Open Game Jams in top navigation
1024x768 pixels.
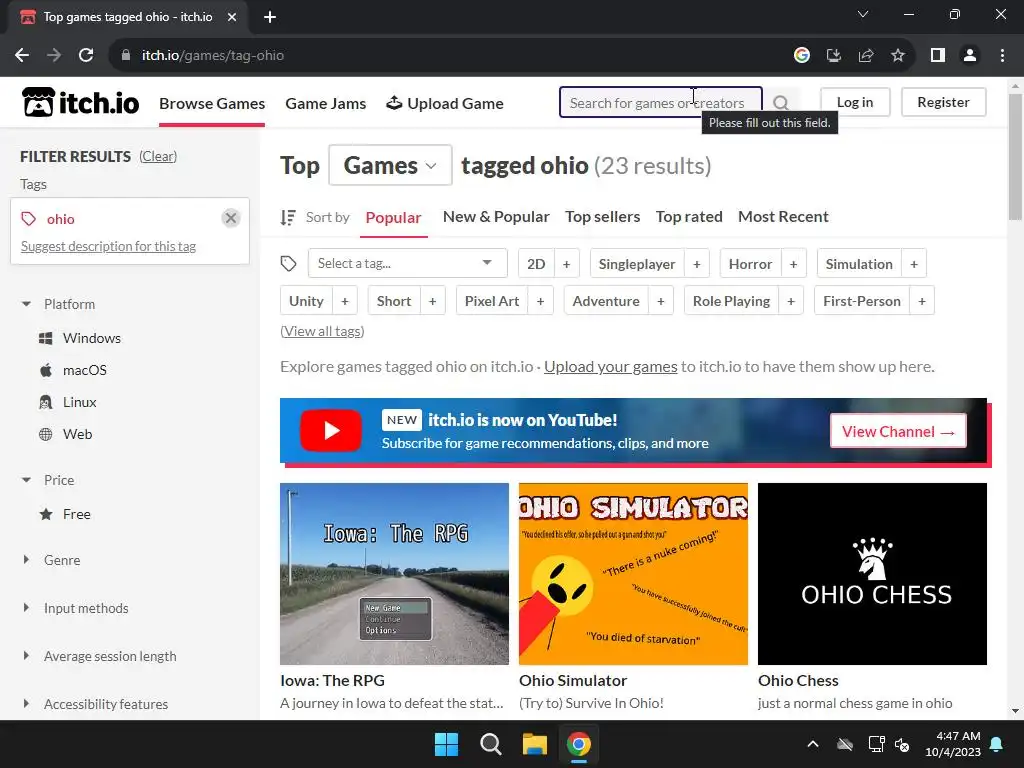click(325, 103)
